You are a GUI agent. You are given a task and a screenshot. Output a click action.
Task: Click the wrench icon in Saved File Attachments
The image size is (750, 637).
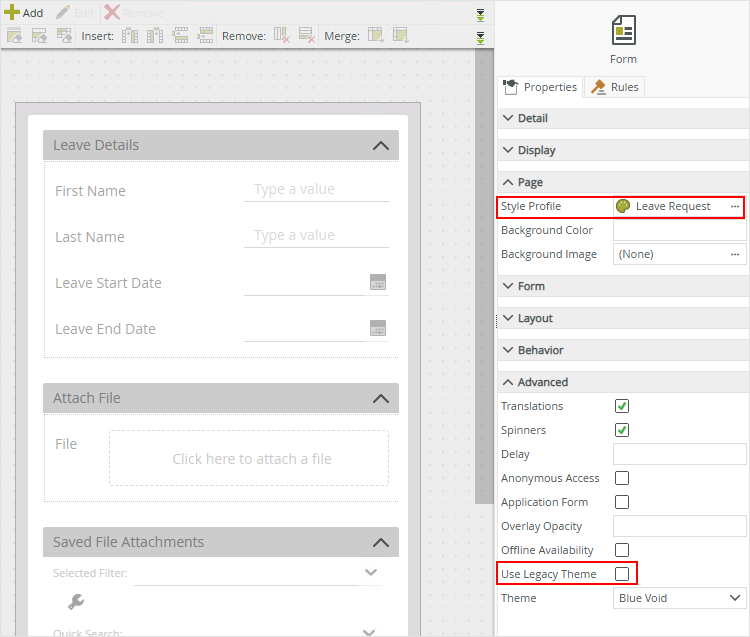click(x=76, y=601)
